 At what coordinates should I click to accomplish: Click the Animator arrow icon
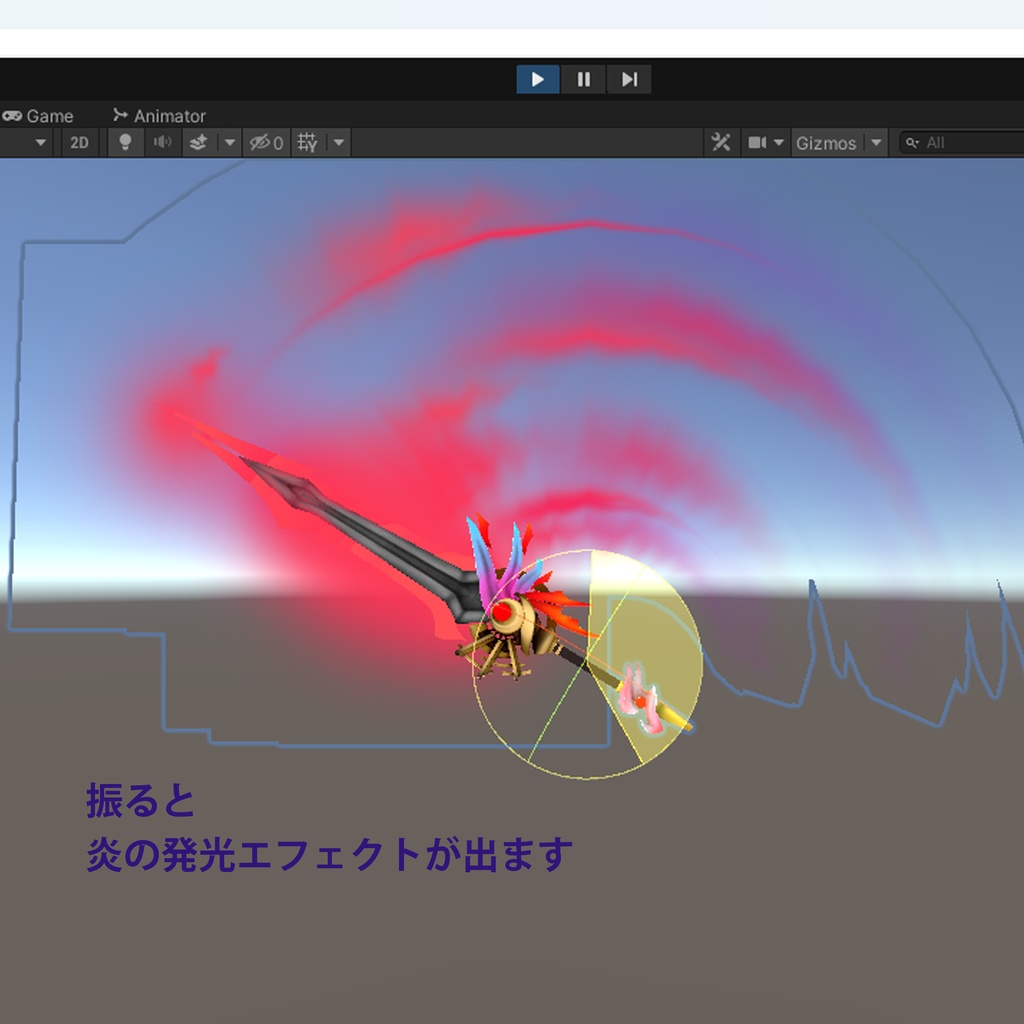(x=122, y=116)
